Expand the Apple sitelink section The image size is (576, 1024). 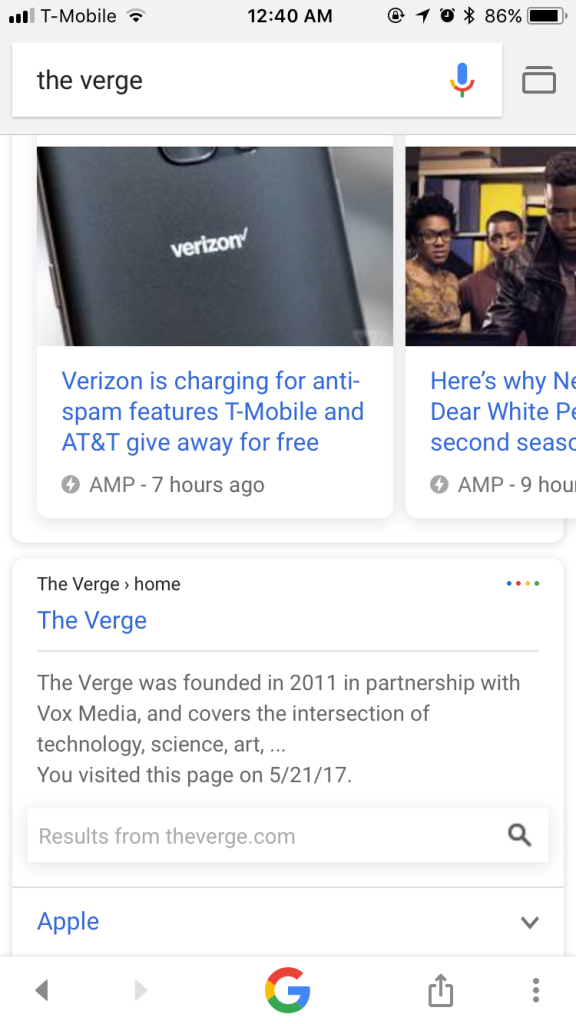coord(68,921)
